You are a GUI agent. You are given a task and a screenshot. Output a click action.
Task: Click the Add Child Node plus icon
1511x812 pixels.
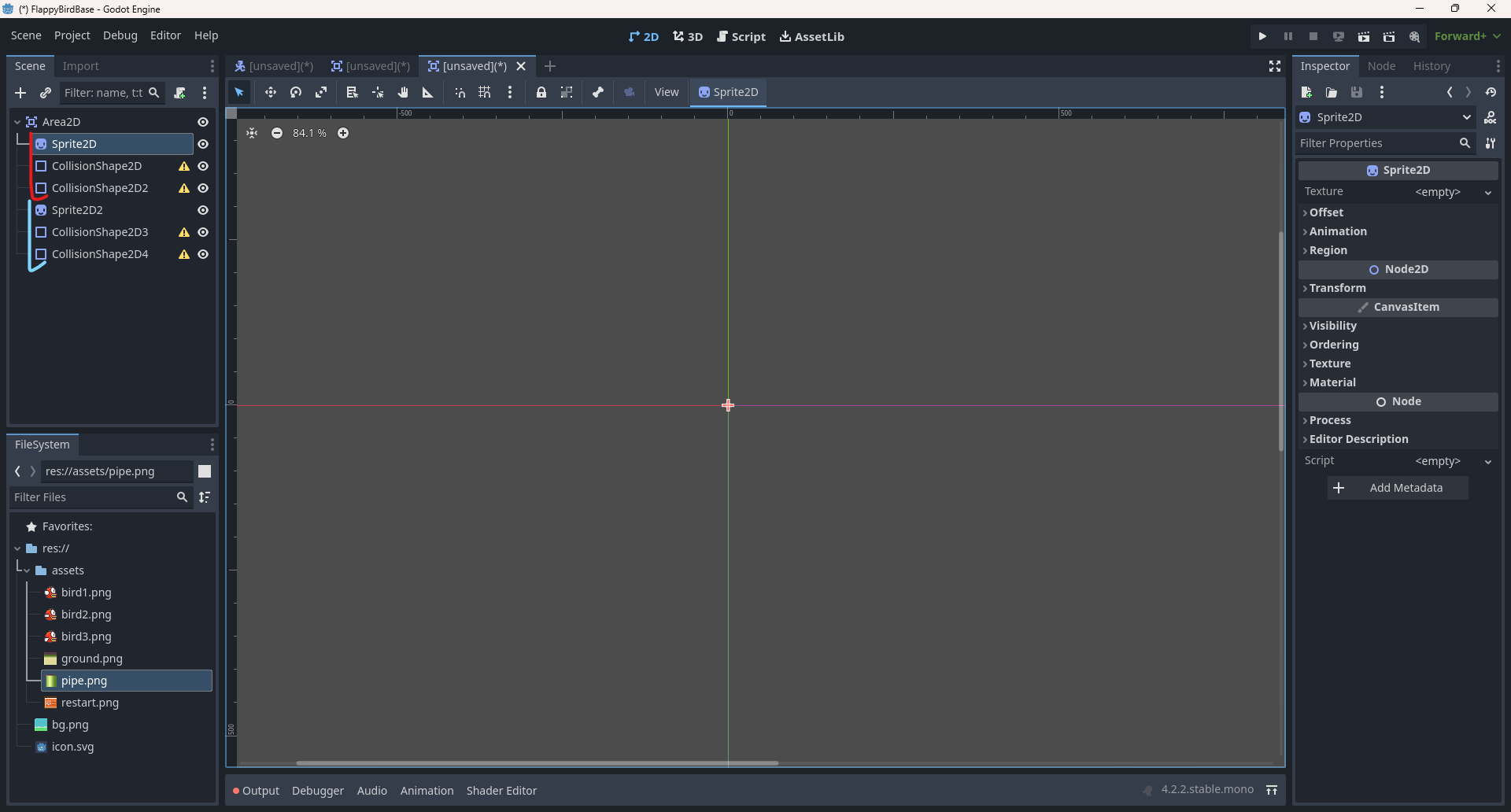click(x=20, y=93)
